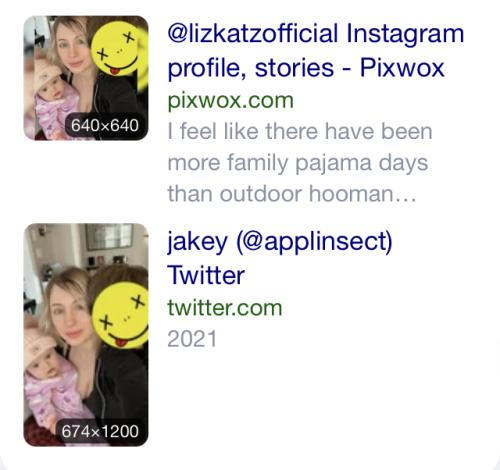Image resolution: width=500 pixels, height=470 pixels.
Task: Open the jakey (@applinsect) title link
Action: tap(280, 242)
